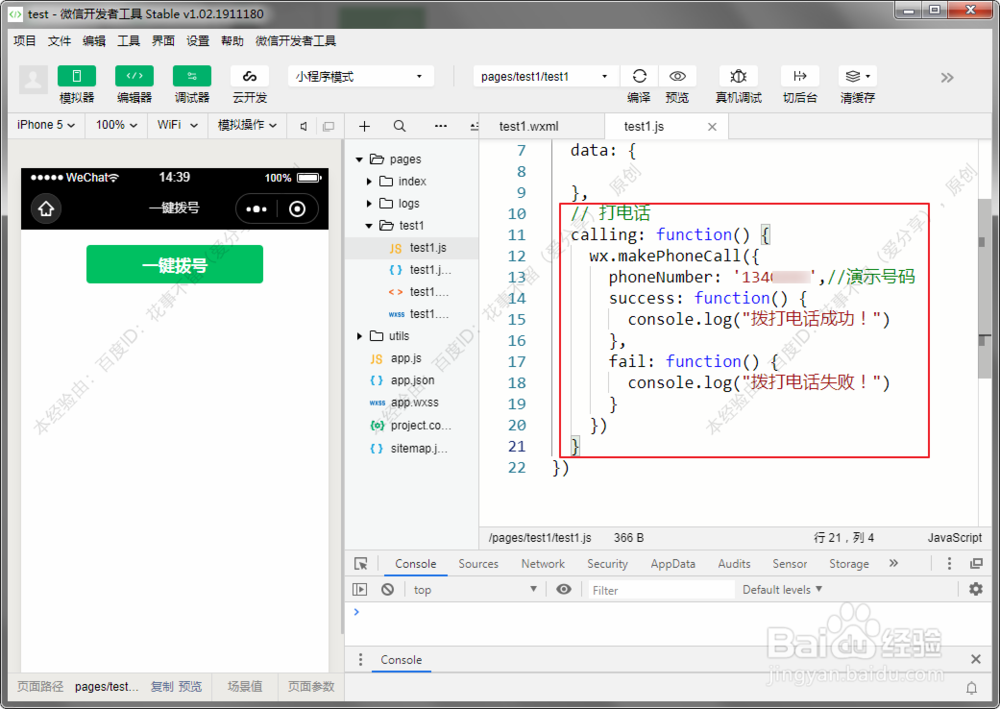This screenshot has height=709, width=1000.
Task: Switch to the Network devtools tab
Action: click(543, 564)
